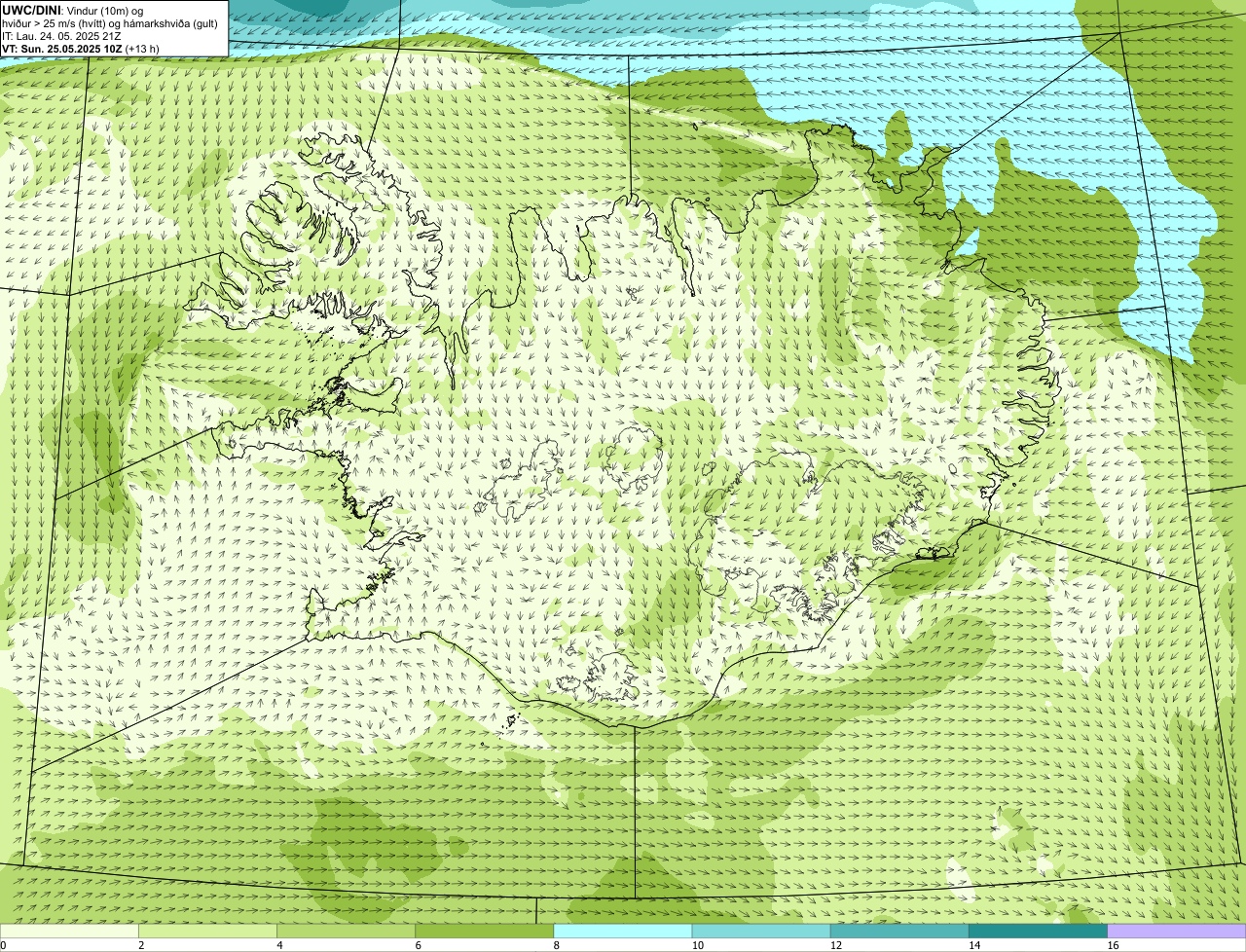Screen dimensions: 1246x952
Task: Click the 'IT: Lau. 24. 05. 2025 21Z' line
Action: (61, 36)
